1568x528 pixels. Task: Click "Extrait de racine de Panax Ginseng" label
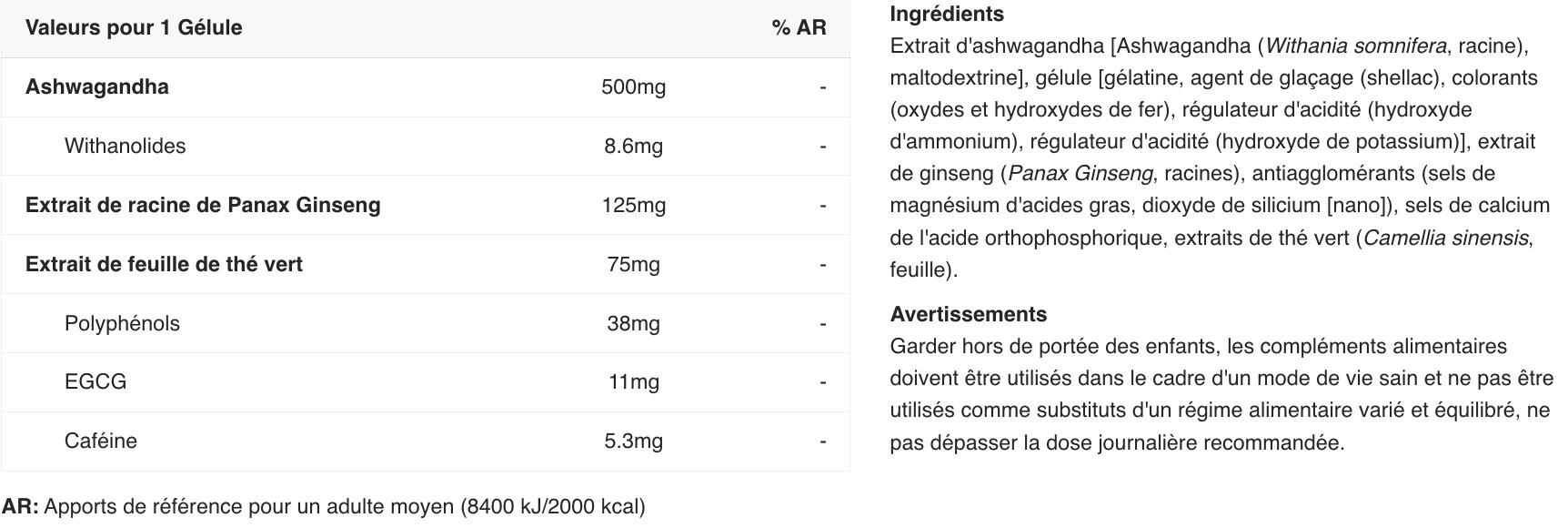click(x=203, y=205)
